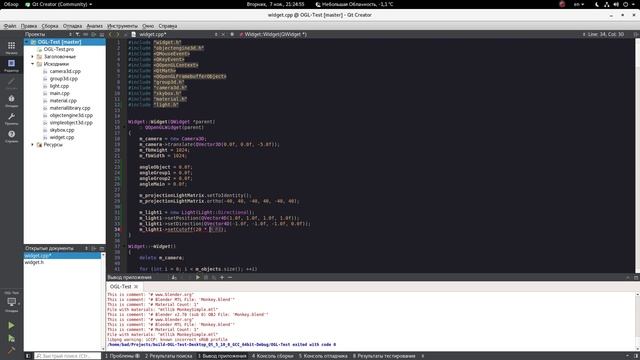Image resolution: width=640 pixels, height=360 pixels.
Task: Expand the Заголовочные folder
Action: tap(33, 57)
